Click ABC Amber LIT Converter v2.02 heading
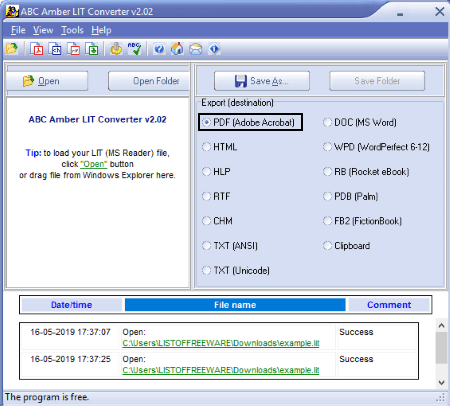 coord(97,119)
